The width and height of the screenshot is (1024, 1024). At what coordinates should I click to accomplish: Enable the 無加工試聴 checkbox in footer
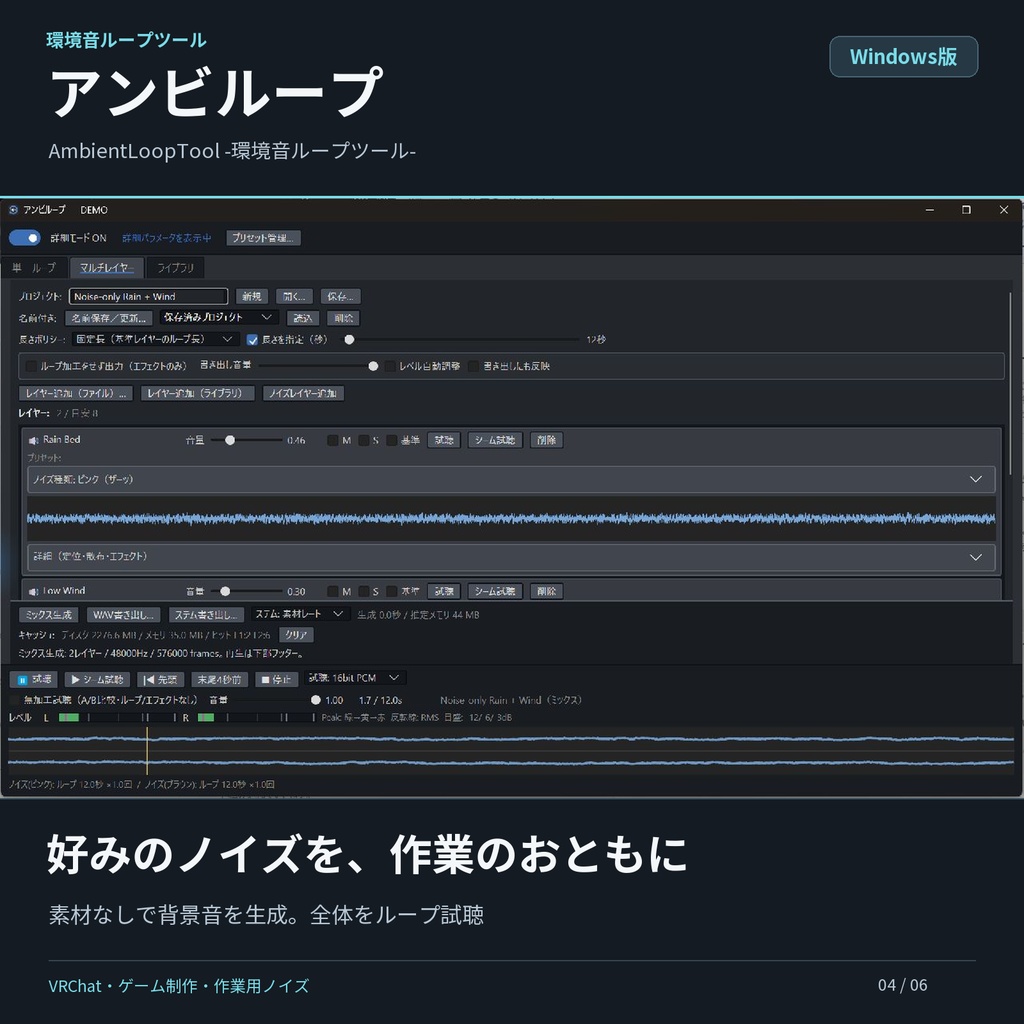point(14,700)
